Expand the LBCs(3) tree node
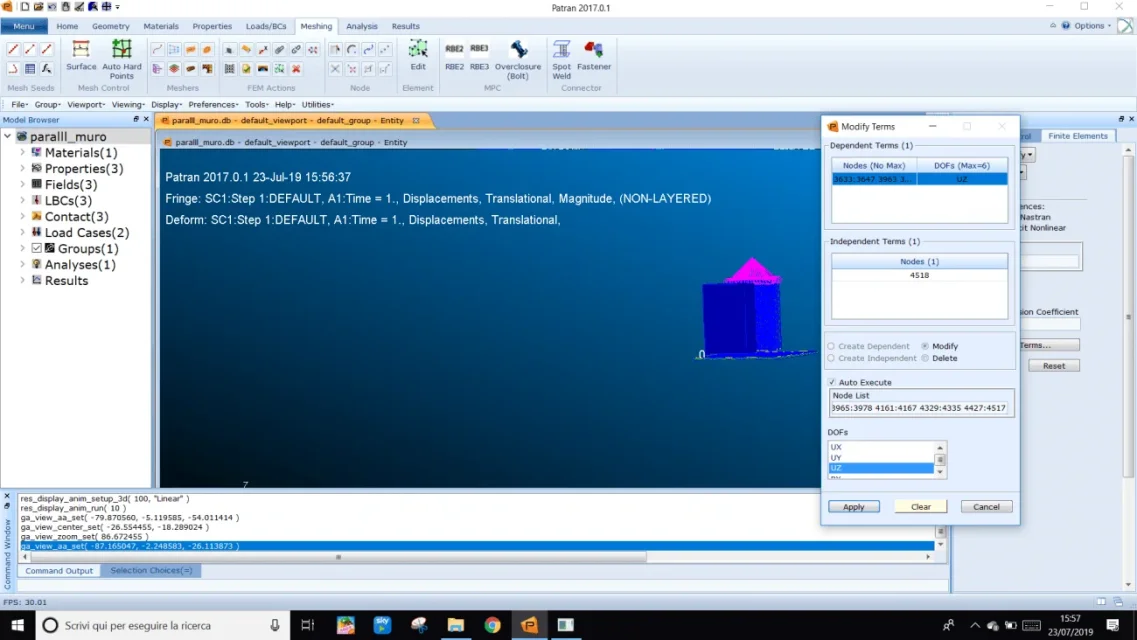This screenshot has height=640, width=1137. [x=22, y=200]
